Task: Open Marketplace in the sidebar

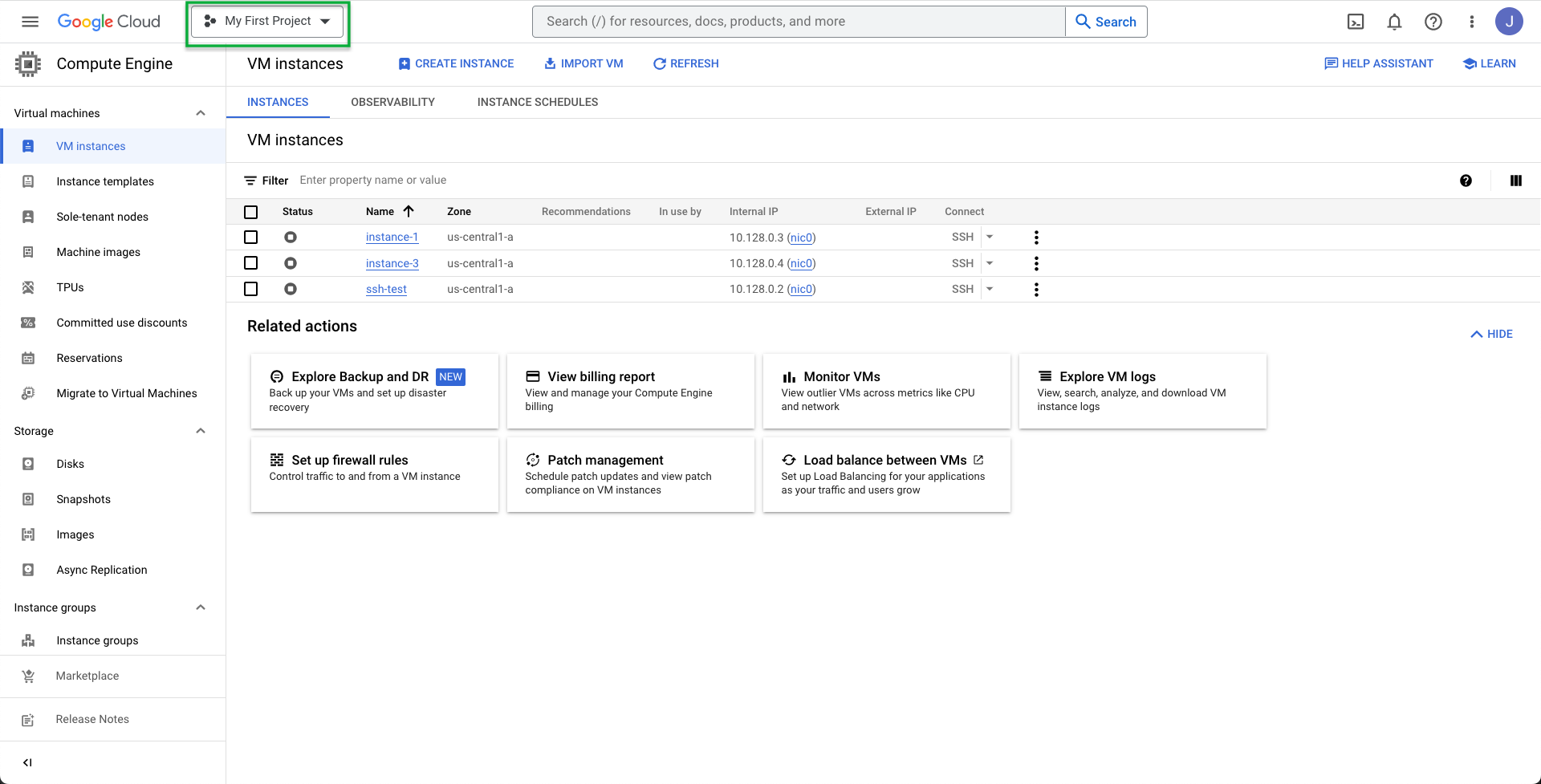Action: tap(113, 676)
